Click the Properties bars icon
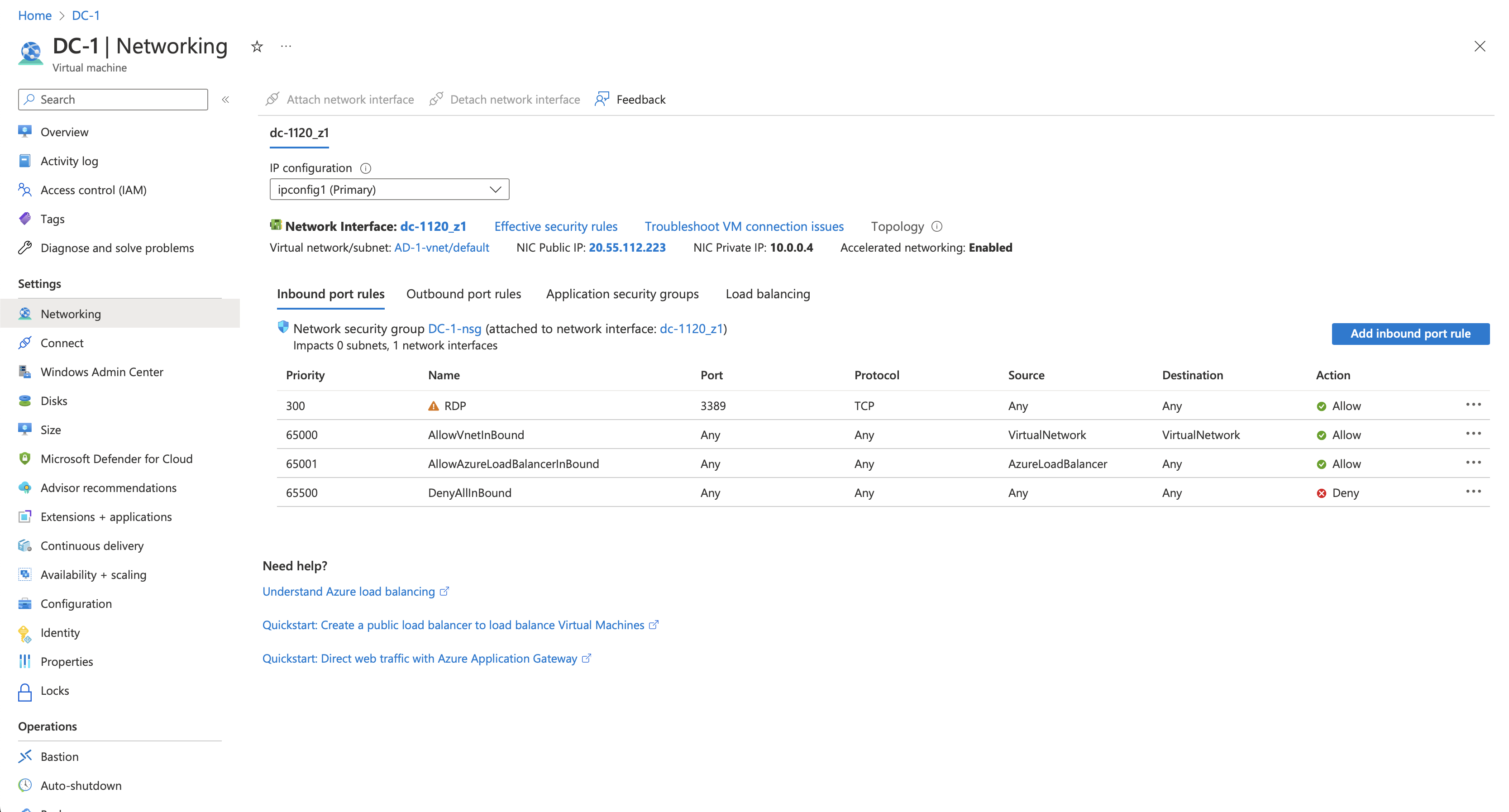The width and height of the screenshot is (1509, 812). tap(24, 661)
